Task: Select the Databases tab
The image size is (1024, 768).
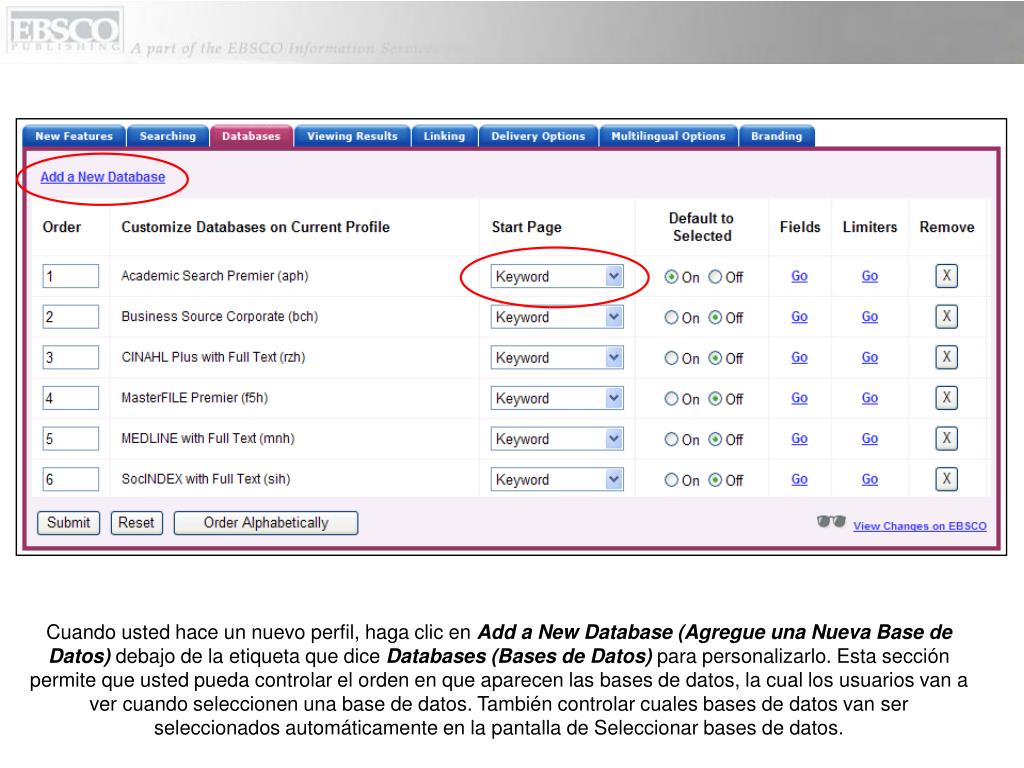Action: [251, 136]
